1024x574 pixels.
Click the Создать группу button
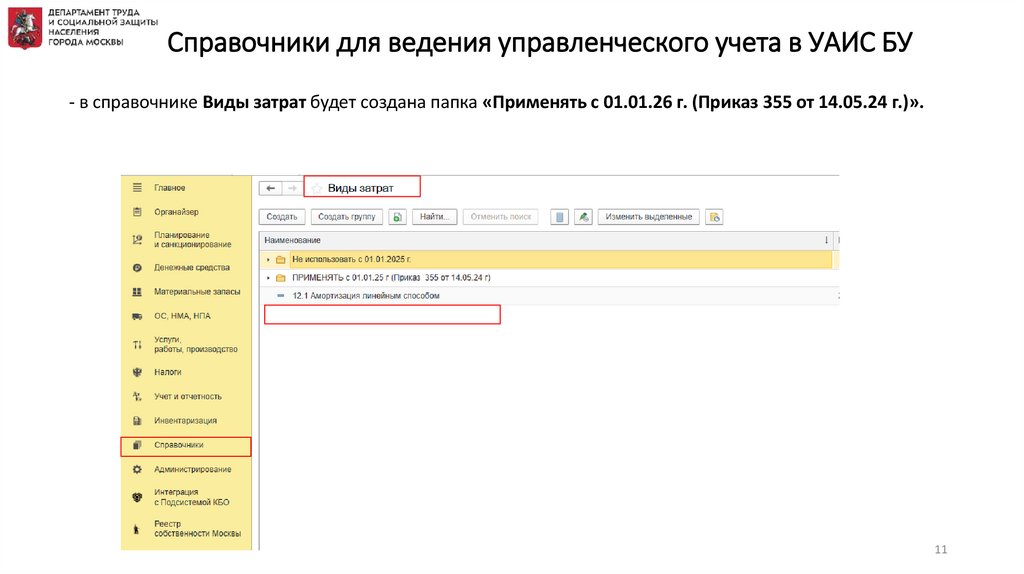coord(347,217)
